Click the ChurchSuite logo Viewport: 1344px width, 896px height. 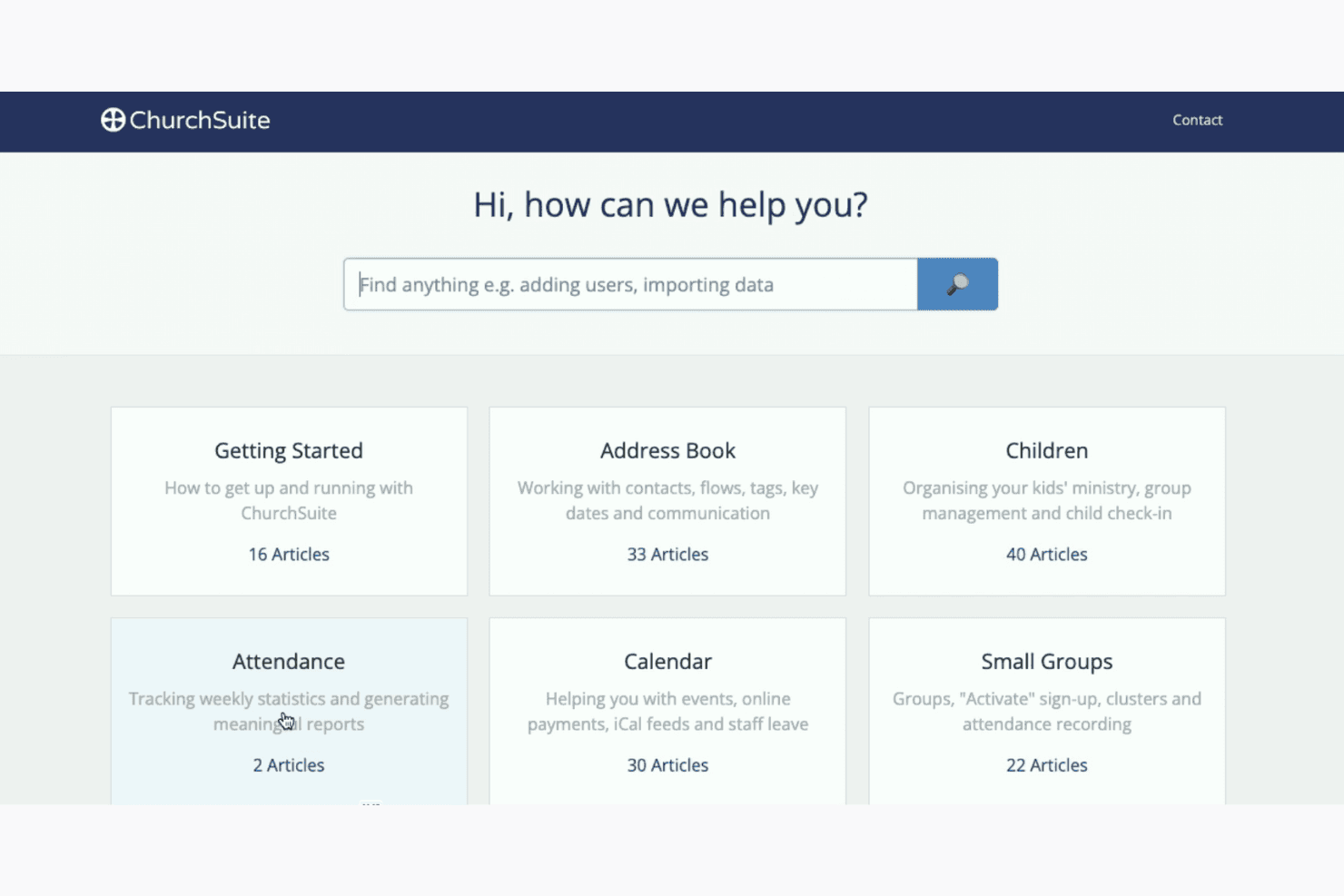coord(185,120)
